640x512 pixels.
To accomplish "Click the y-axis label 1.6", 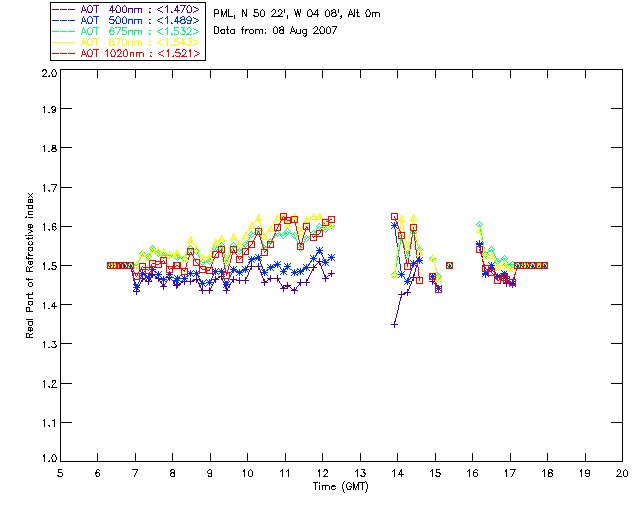I will [x=49, y=227].
